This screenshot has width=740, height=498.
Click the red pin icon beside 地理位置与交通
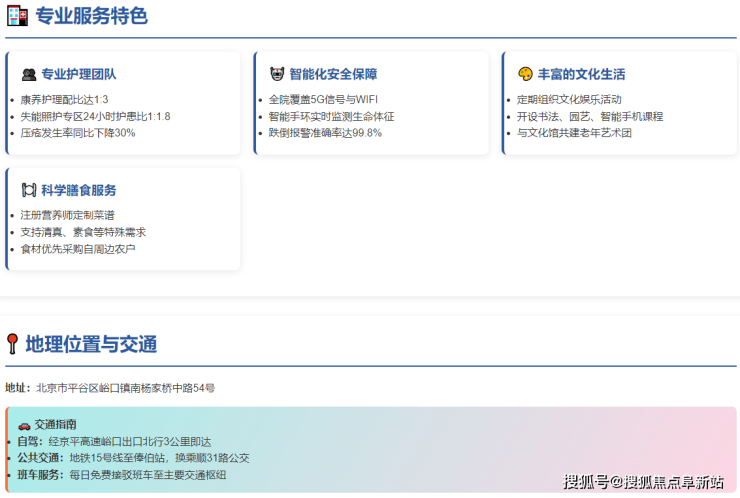12,345
